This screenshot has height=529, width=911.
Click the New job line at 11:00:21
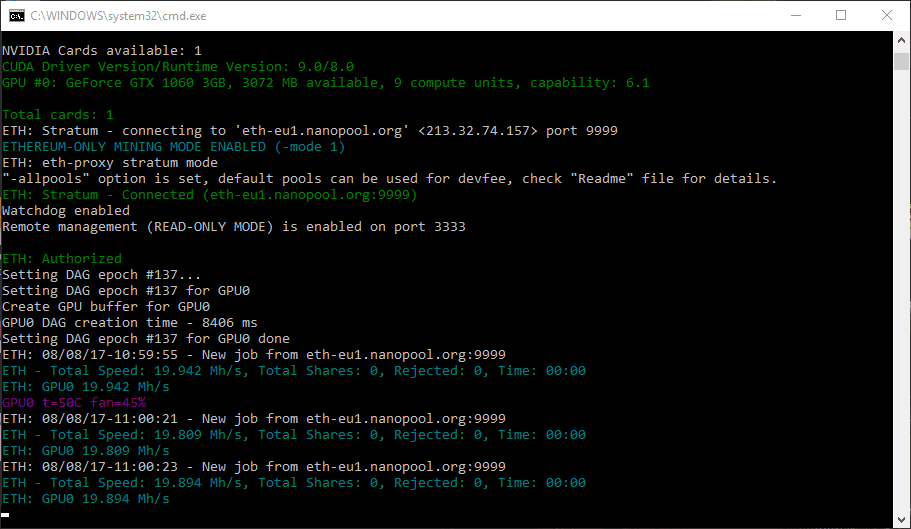(x=254, y=418)
